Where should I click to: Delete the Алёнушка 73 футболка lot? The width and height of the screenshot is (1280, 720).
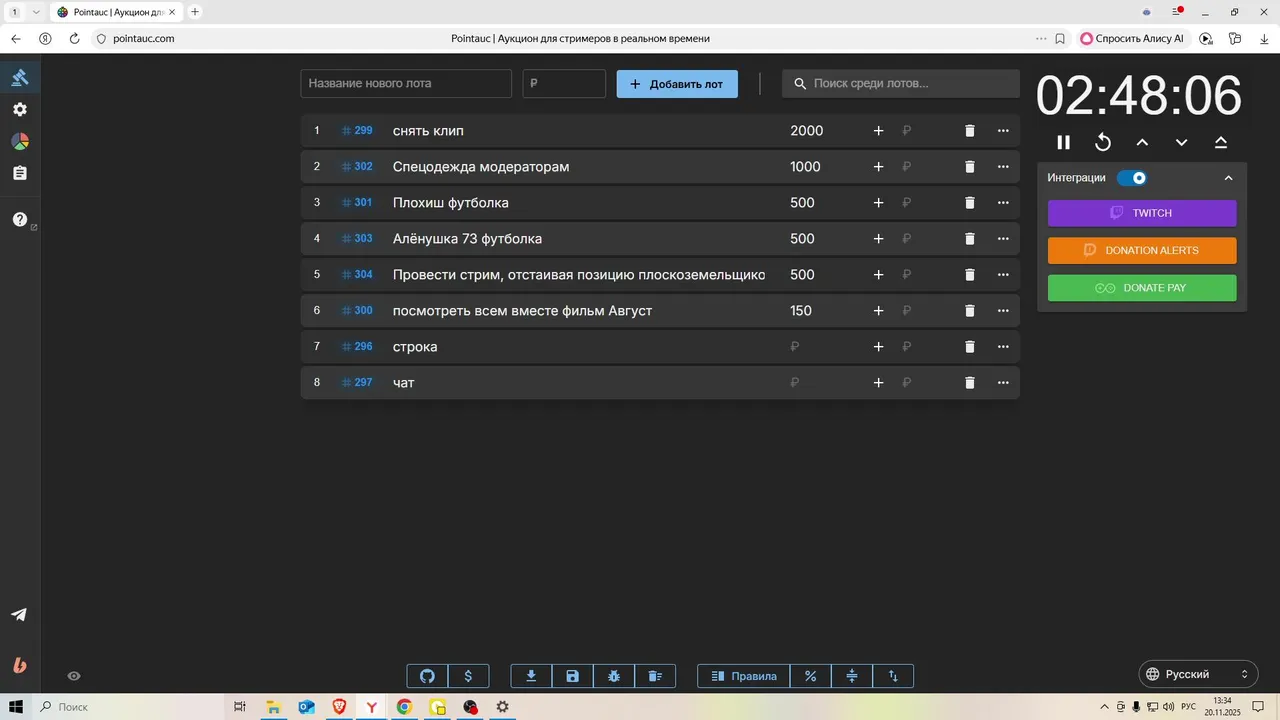pos(969,239)
